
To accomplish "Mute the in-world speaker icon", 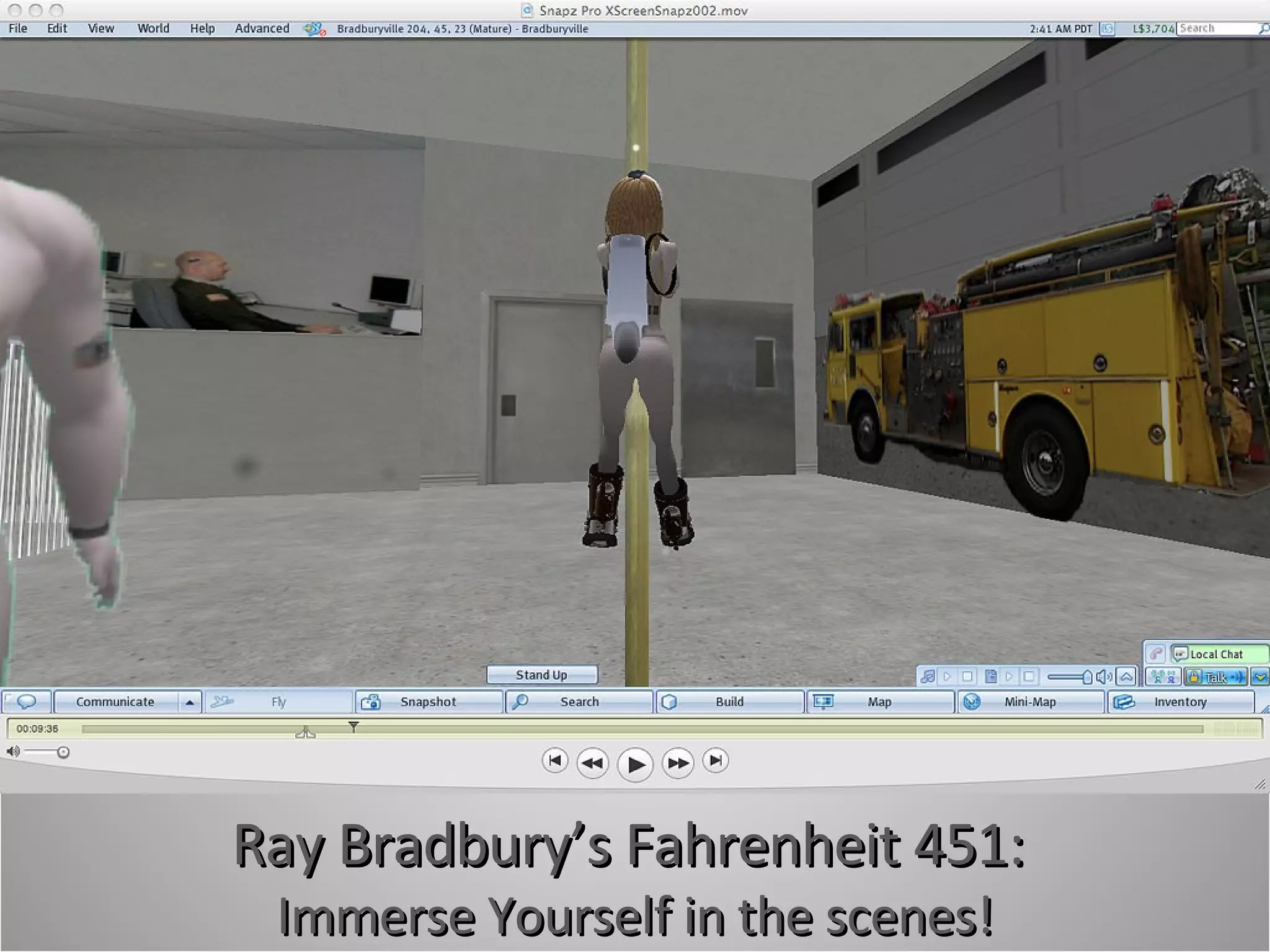I will point(1104,677).
